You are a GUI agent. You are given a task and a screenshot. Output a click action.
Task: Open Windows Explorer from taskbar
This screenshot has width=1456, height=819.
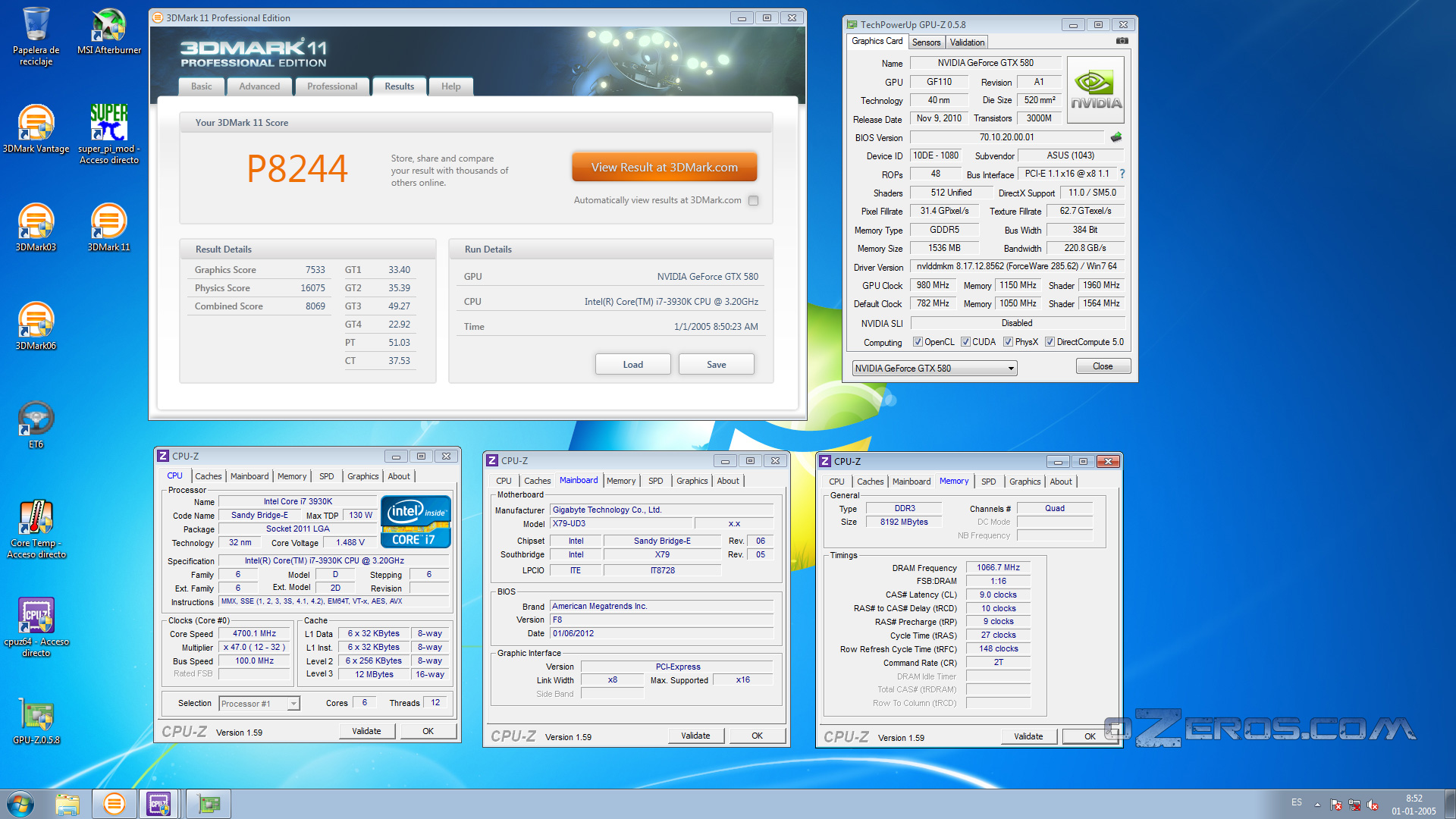[x=67, y=804]
